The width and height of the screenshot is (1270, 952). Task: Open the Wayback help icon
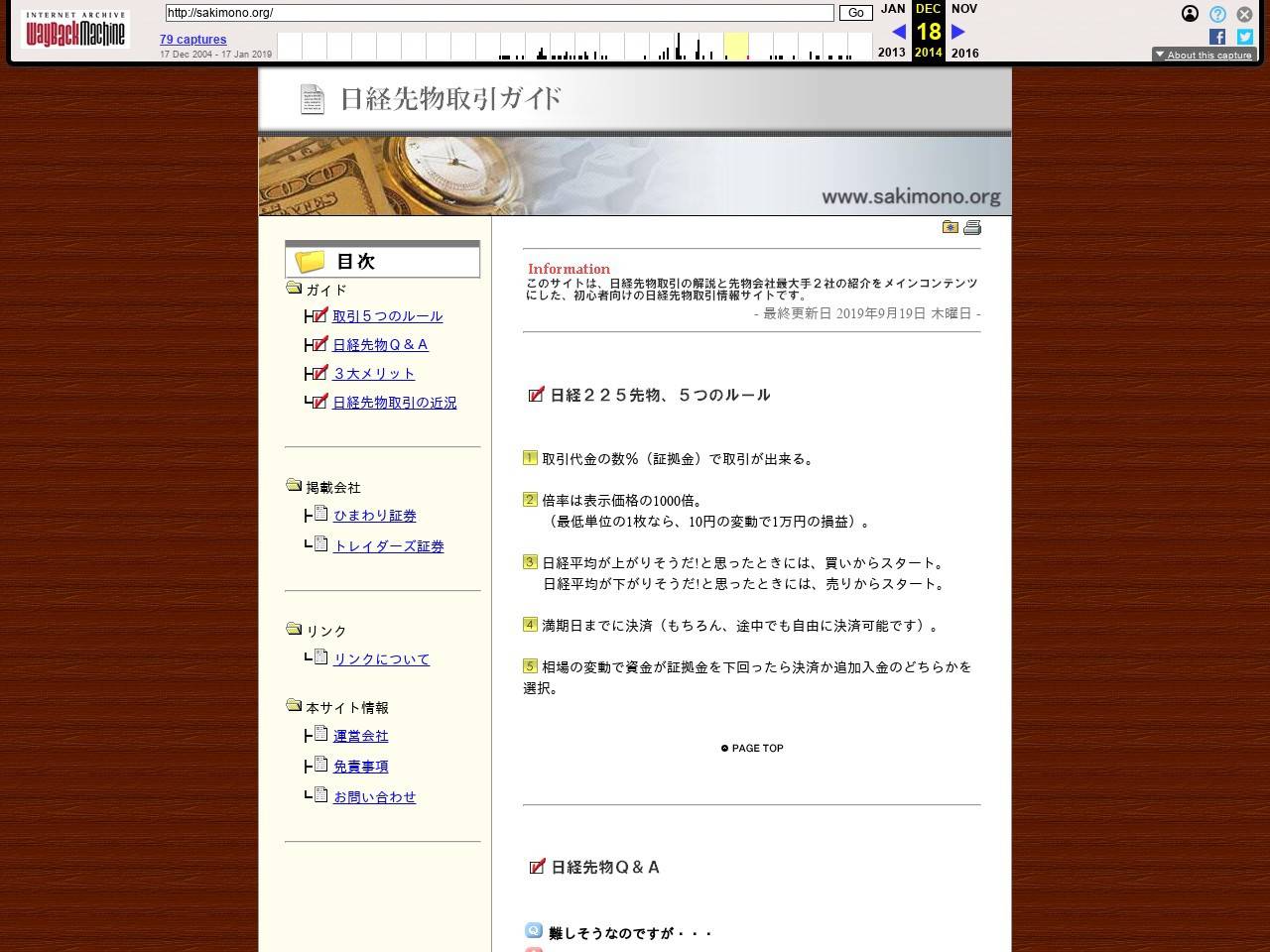[1217, 14]
